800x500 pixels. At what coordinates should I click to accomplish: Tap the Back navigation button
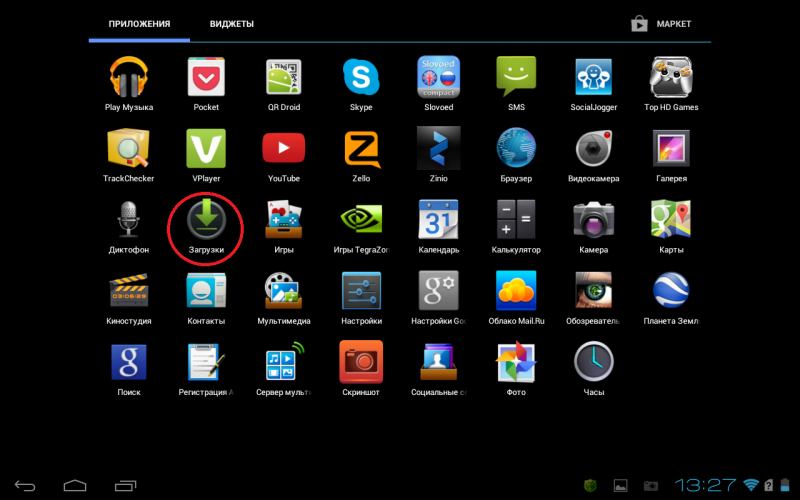24,486
